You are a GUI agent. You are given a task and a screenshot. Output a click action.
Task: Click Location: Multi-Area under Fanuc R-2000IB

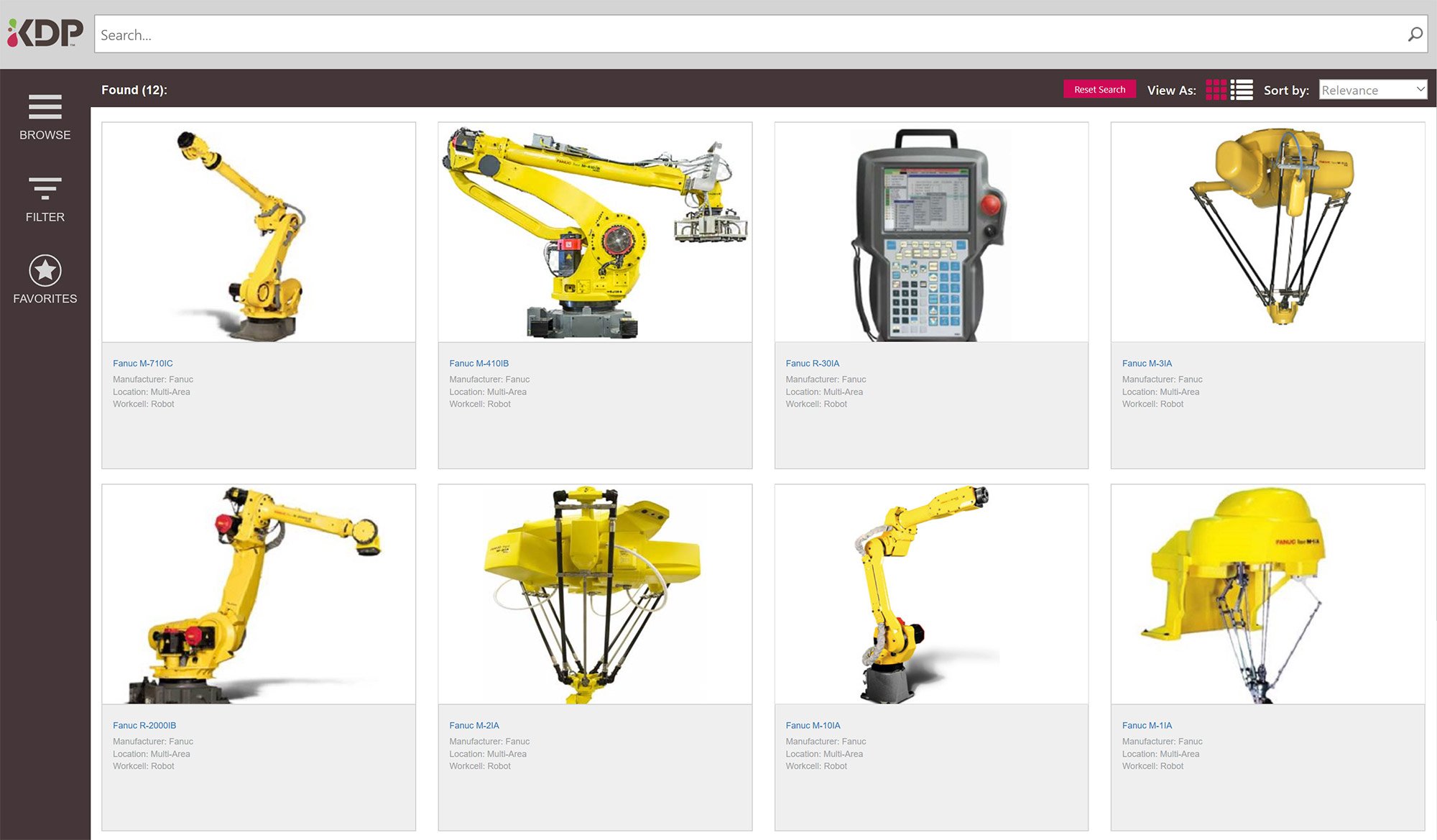[152, 754]
